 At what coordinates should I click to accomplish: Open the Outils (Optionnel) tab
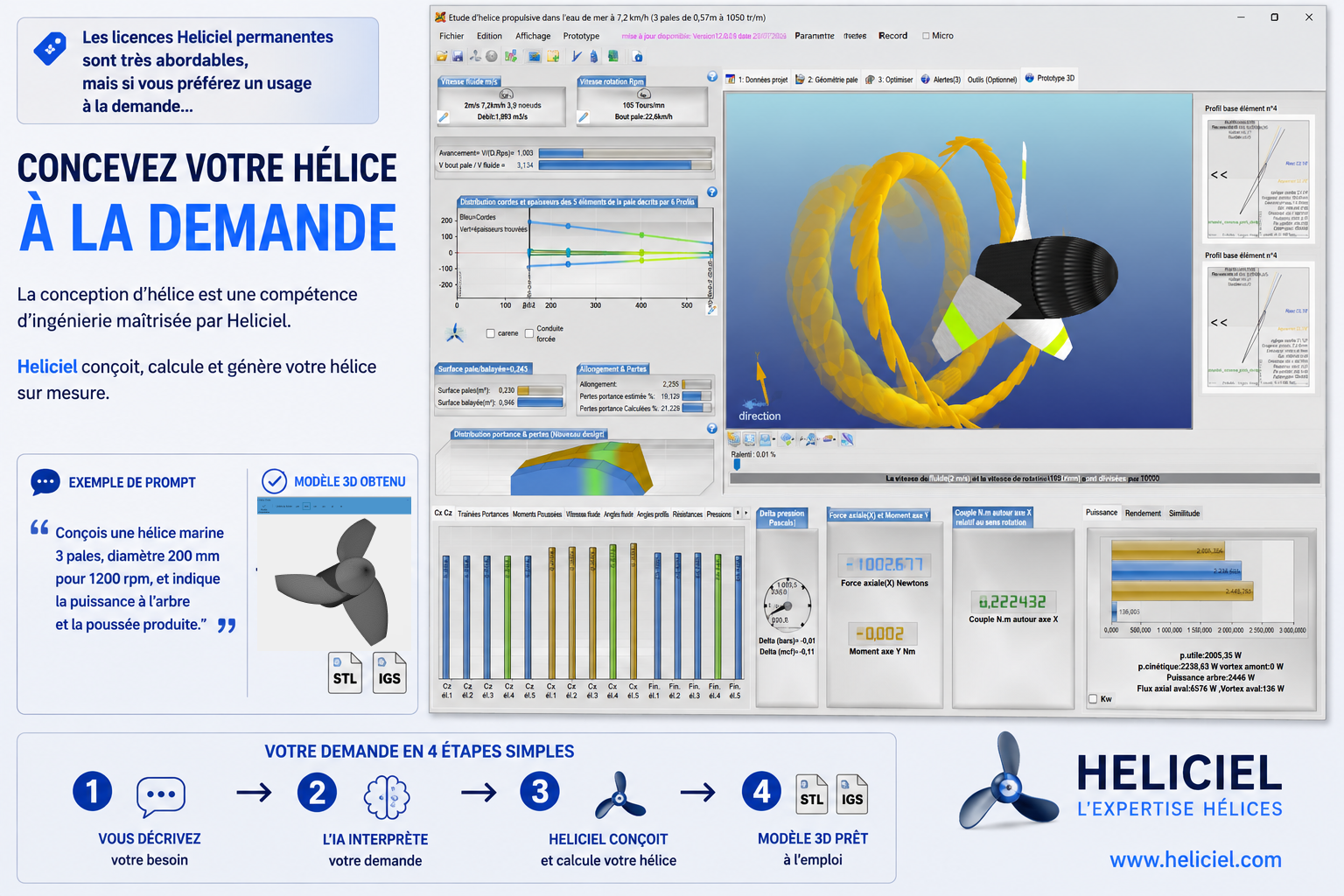pyautogui.click(x=992, y=80)
